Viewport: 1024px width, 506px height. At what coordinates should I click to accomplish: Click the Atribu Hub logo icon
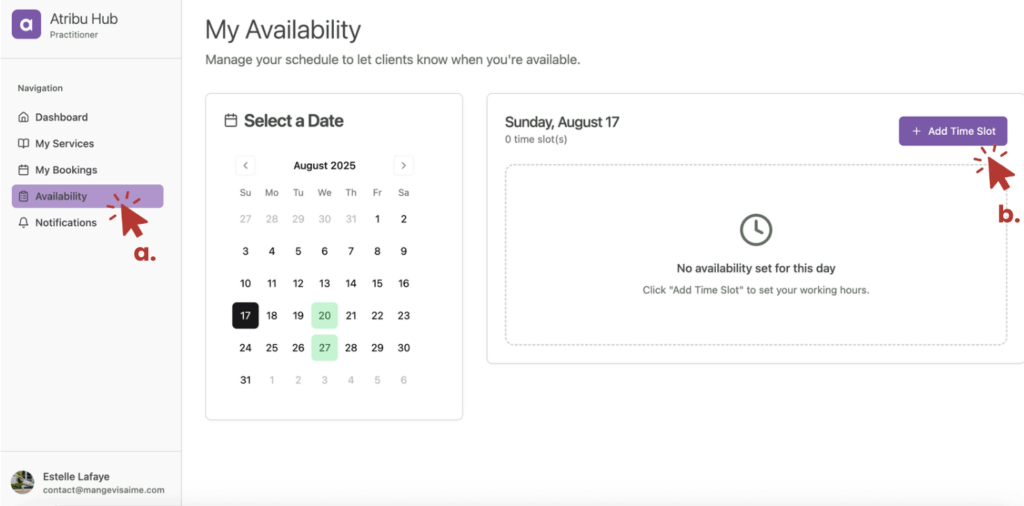tap(26, 24)
